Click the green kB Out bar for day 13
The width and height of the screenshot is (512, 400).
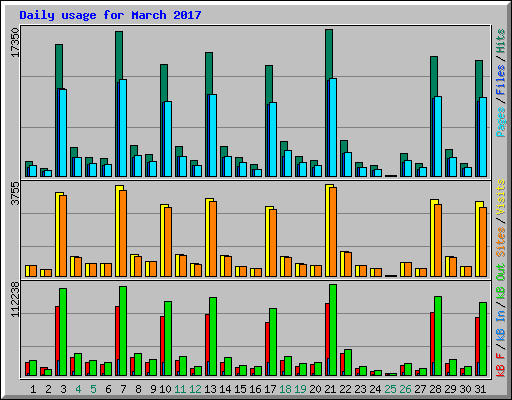coord(213,337)
